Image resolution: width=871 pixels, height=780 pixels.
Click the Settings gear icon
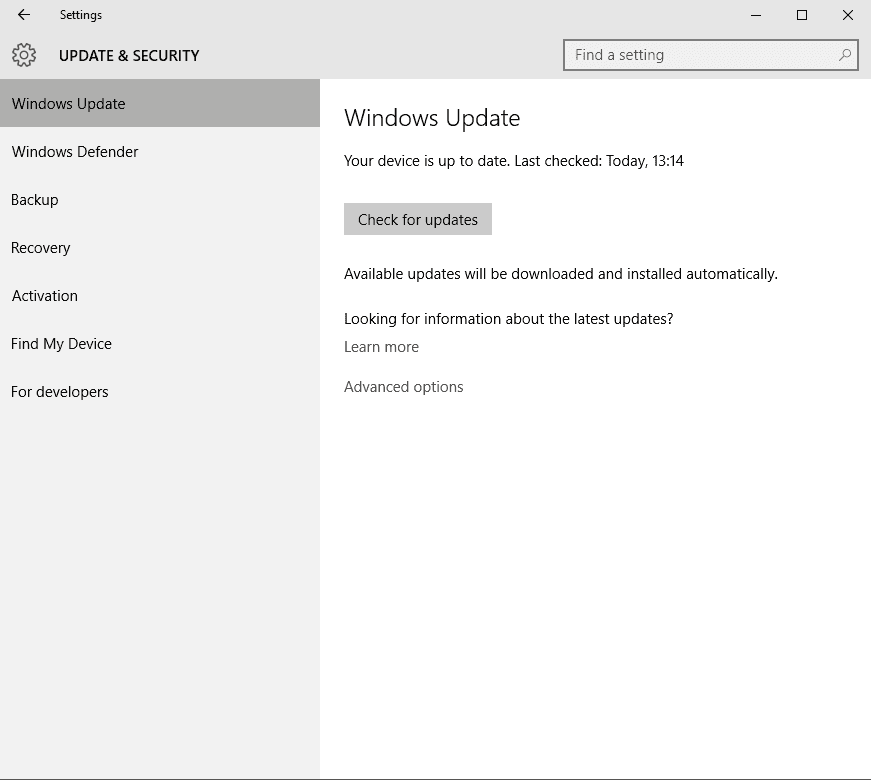24,55
